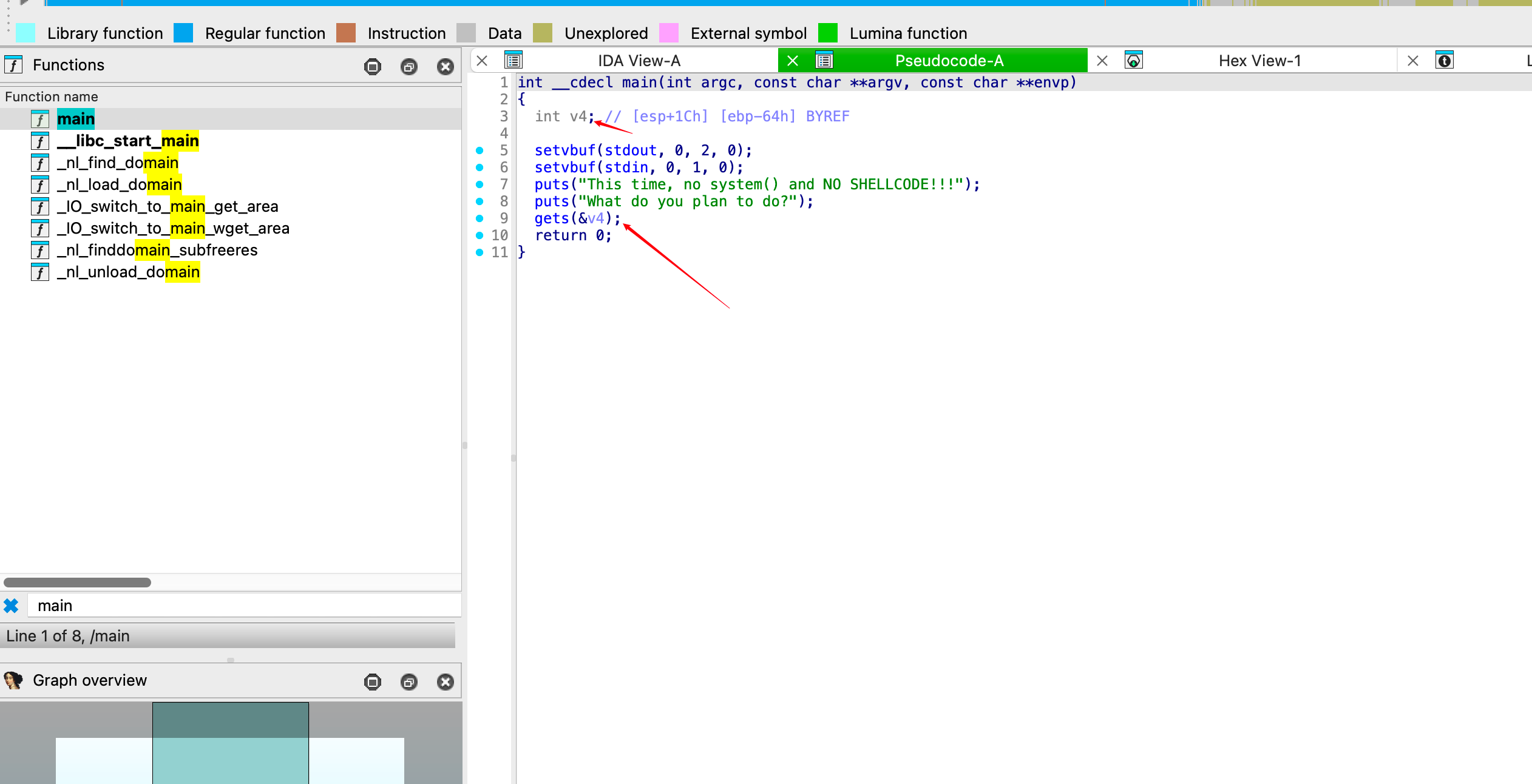Toggle breakpoint dot on line 5
Screen dimensions: 1532x784
(x=480, y=150)
